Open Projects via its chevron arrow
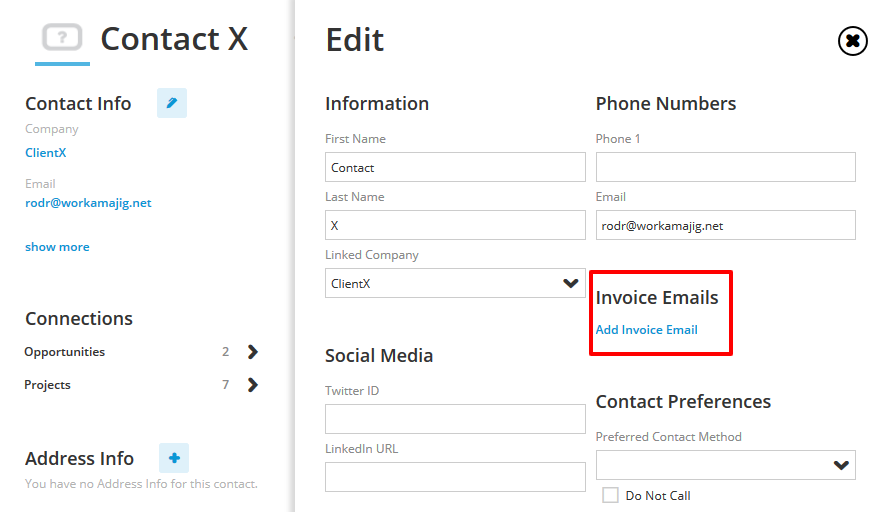 tap(253, 385)
